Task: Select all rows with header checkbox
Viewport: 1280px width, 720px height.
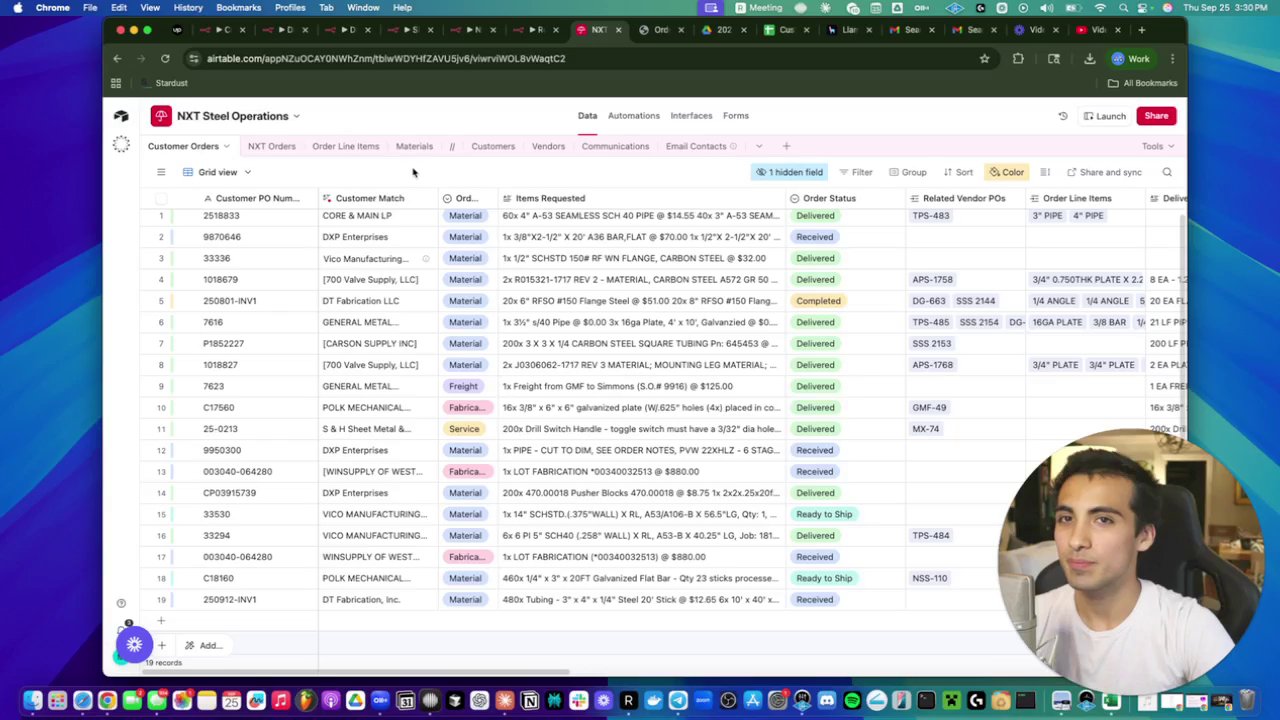Action: 161,198
